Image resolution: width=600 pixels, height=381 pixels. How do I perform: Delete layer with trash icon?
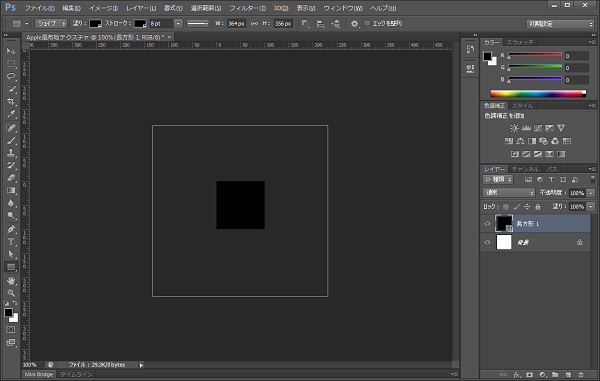click(581, 374)
